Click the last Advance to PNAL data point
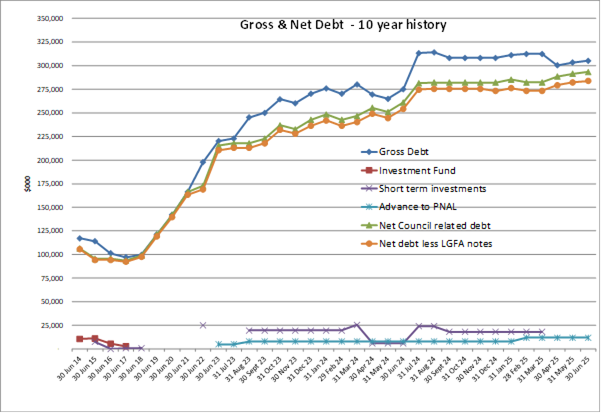This screenshot has height=413, width=601. pyautogui.click(x=588, y=338)
